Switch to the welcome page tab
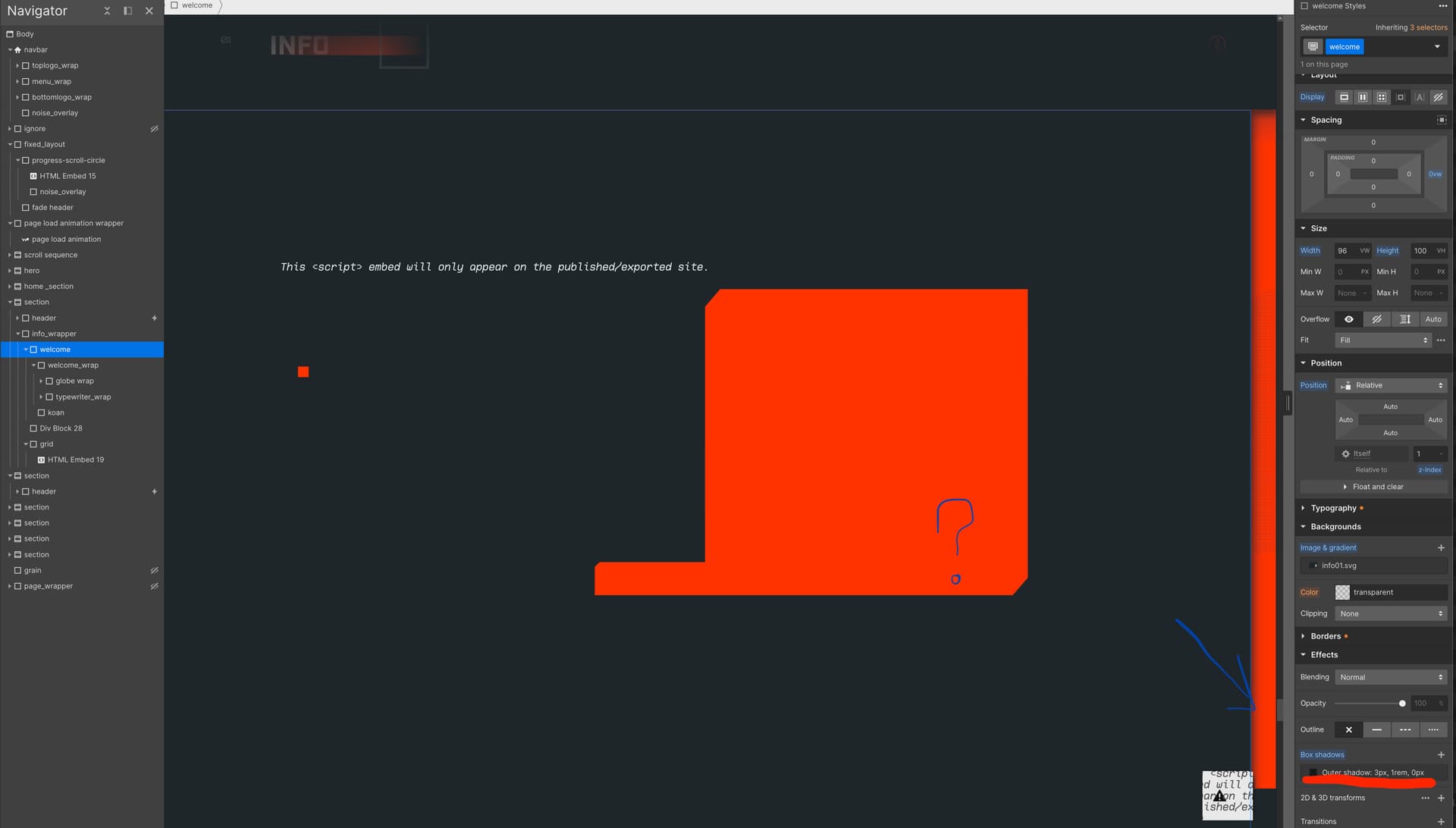1456x828 pixels. pyautogui.click(x=194, y=5)
